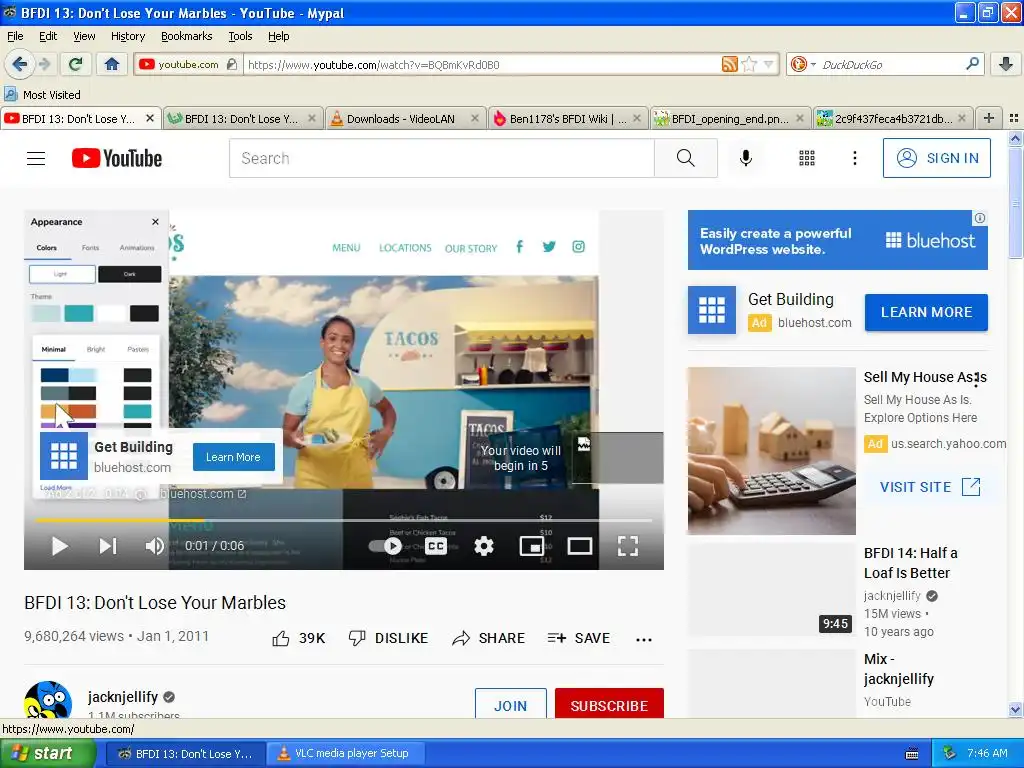Open the Bookmarks menu
1024x768 pixels.
tap(186, 36)
